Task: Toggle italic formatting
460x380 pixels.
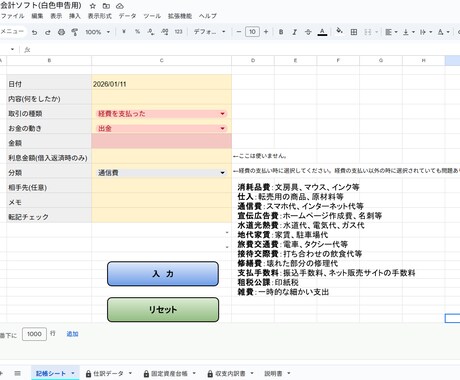Action: 294,32
